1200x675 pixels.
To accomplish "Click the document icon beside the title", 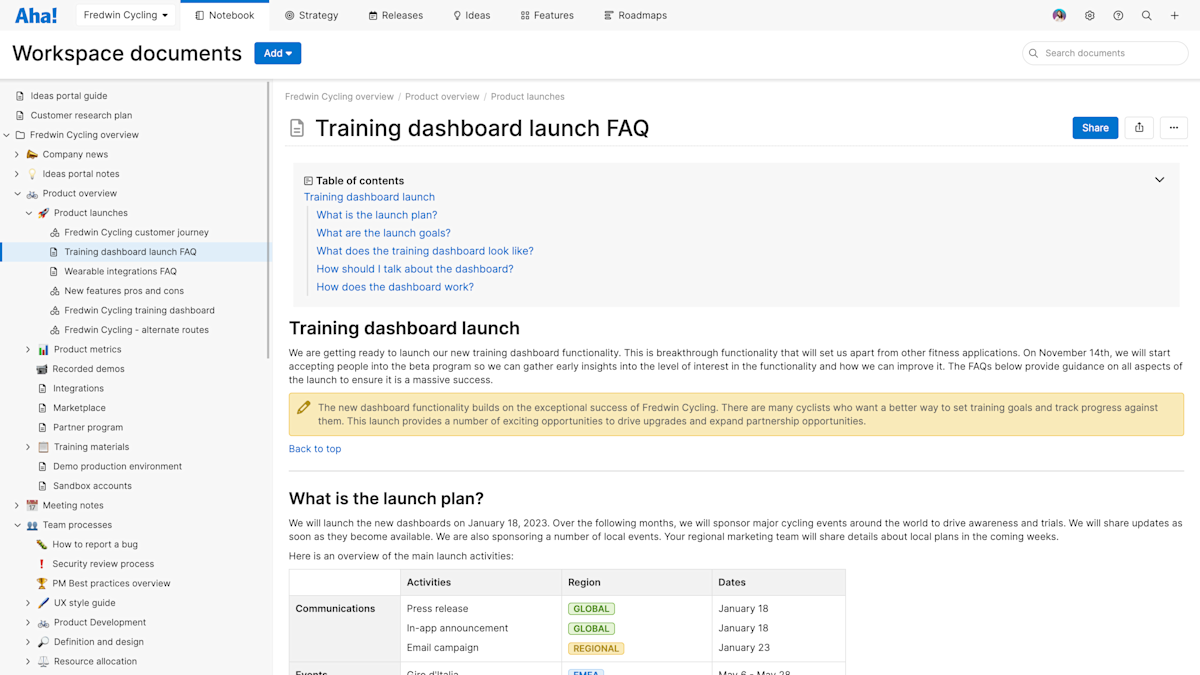I will click(x=297, y=128).
